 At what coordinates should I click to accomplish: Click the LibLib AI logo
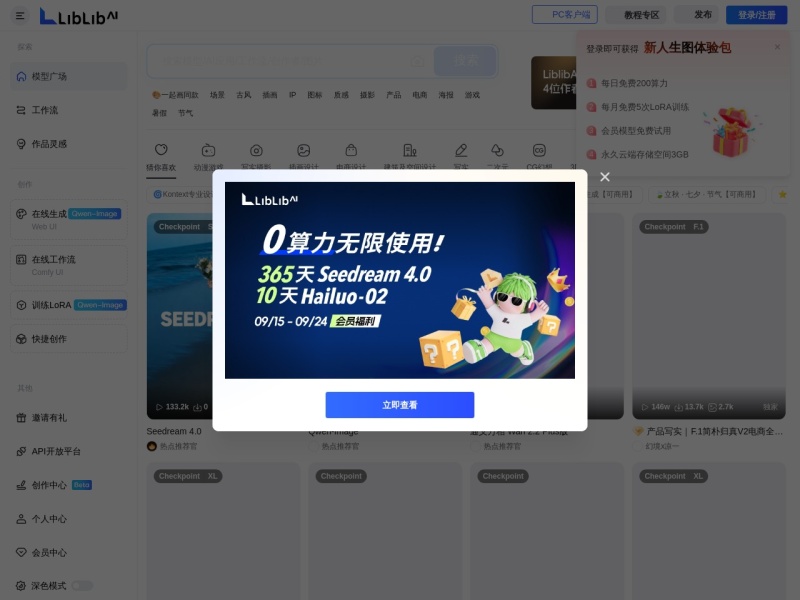pyautogui.click(x=79, y=16)
